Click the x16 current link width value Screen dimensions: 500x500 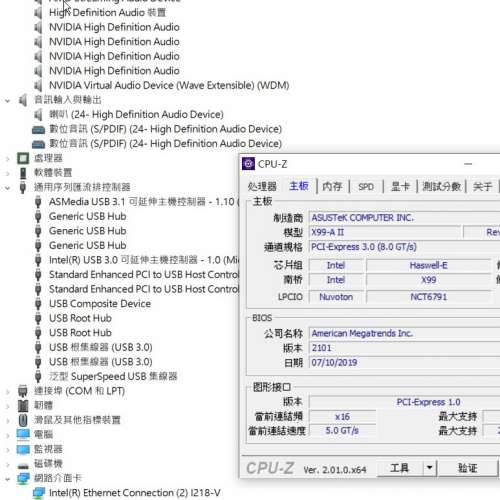(342, 417)
